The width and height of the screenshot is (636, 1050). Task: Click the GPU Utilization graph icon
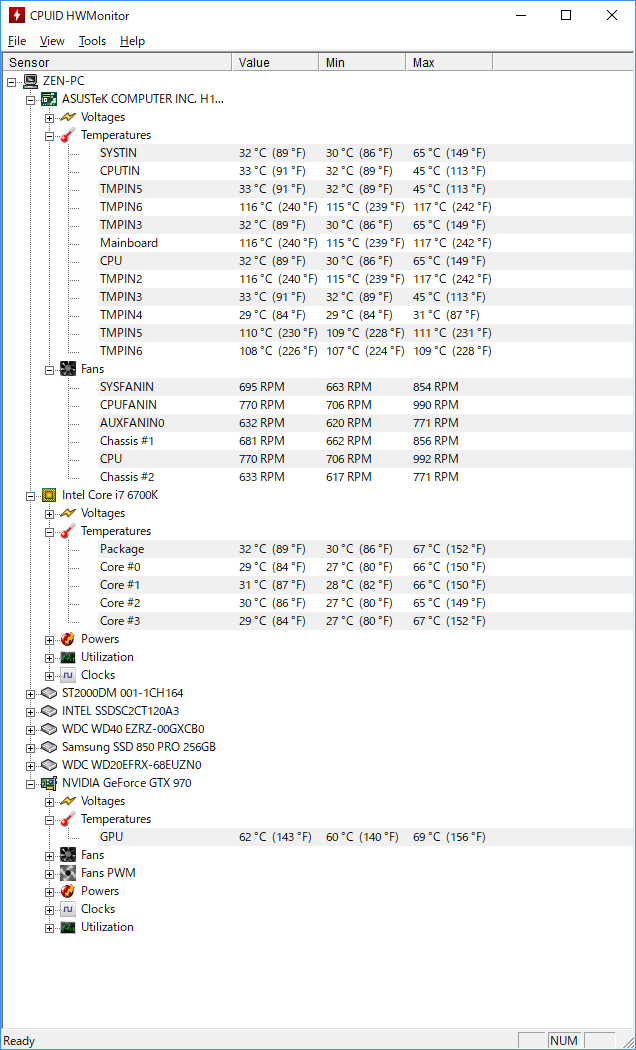click(x=68, y=927)
